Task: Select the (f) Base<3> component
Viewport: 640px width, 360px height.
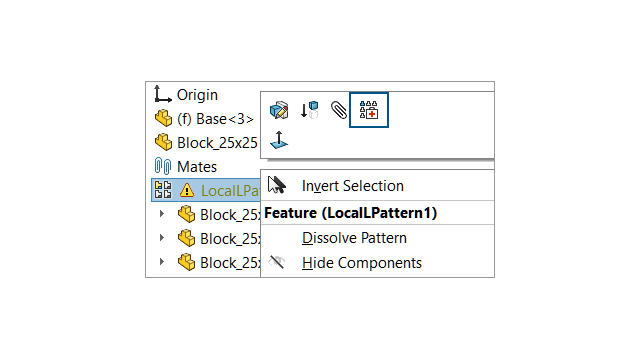Action: pos(204,119)
